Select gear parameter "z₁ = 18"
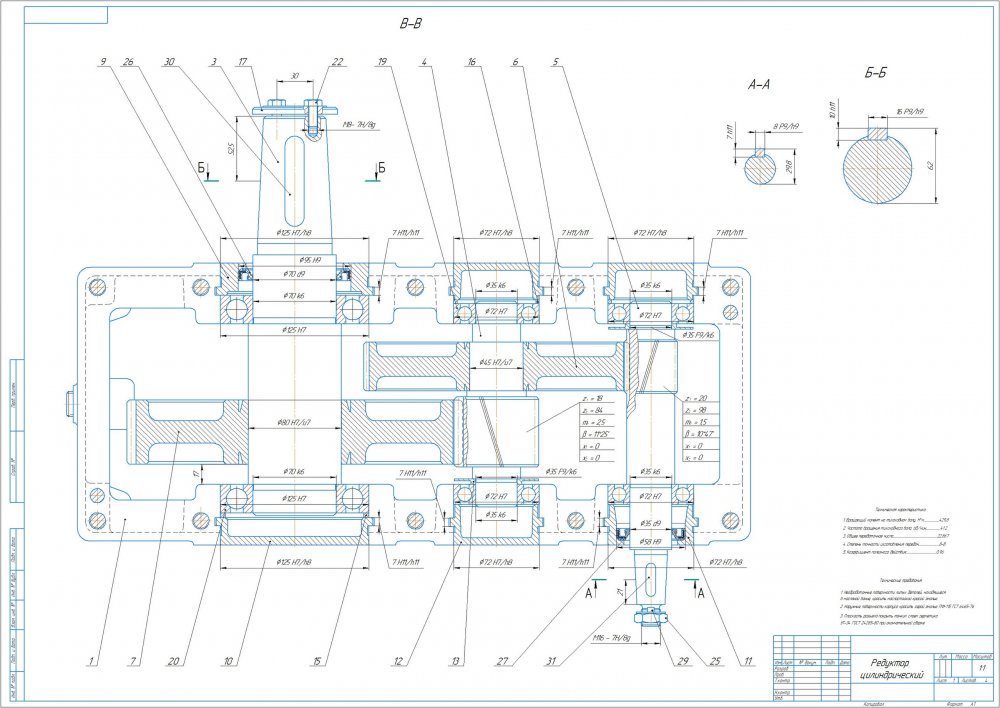 591,399
